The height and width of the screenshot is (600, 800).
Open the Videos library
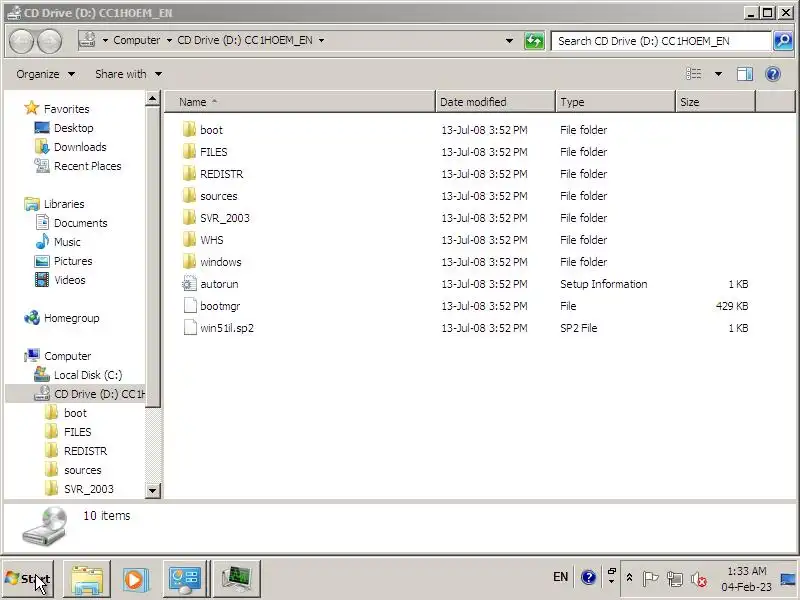[x=69, y=280]
